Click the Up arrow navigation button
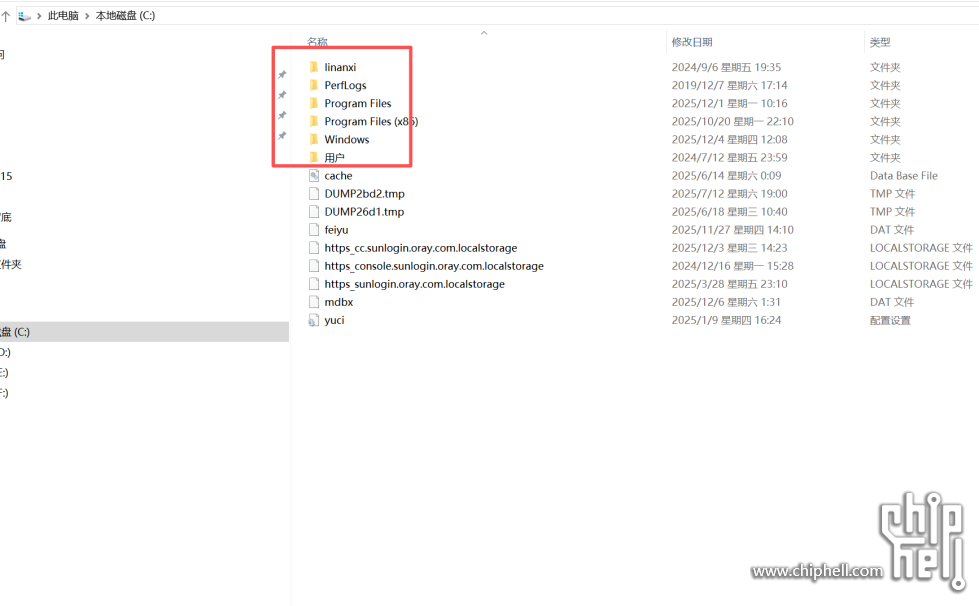This screenshot has height=606, width=979. click(5, 16)
